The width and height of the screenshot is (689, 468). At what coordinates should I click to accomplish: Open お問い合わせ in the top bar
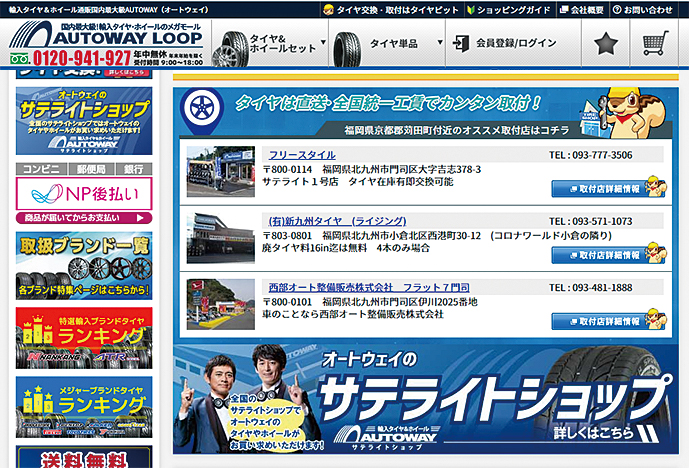pos(643,10)
